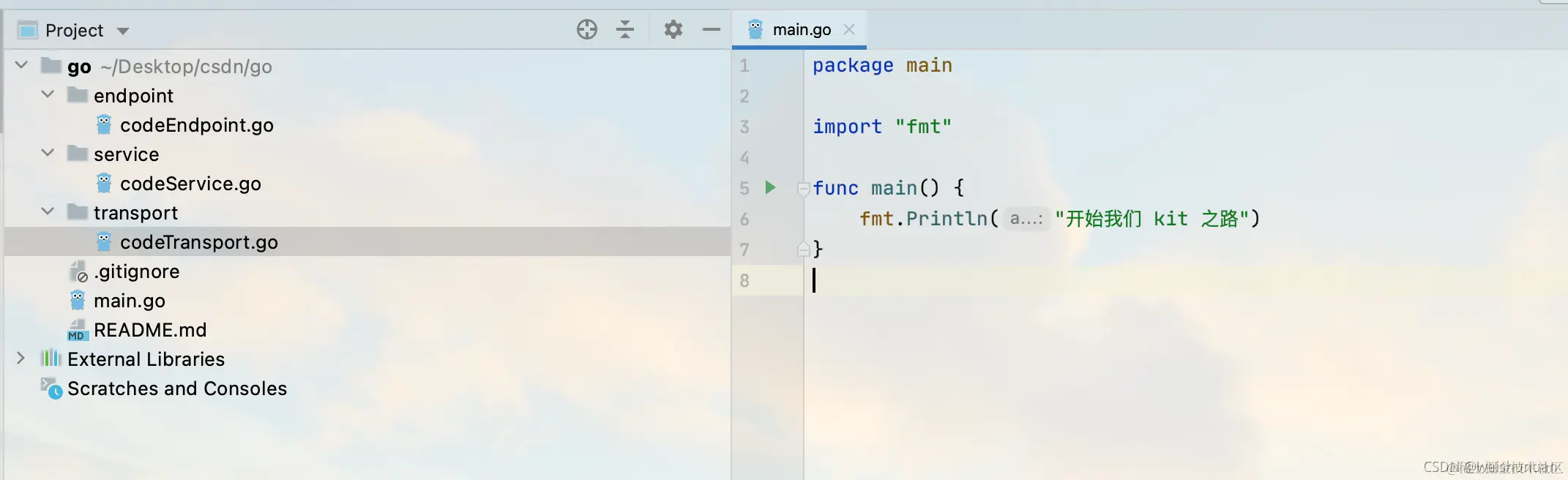Image resolution: width=1568 pixels, height=480 pixels.
Task: Click the README.md markdown icon
Action: [78, 330]
